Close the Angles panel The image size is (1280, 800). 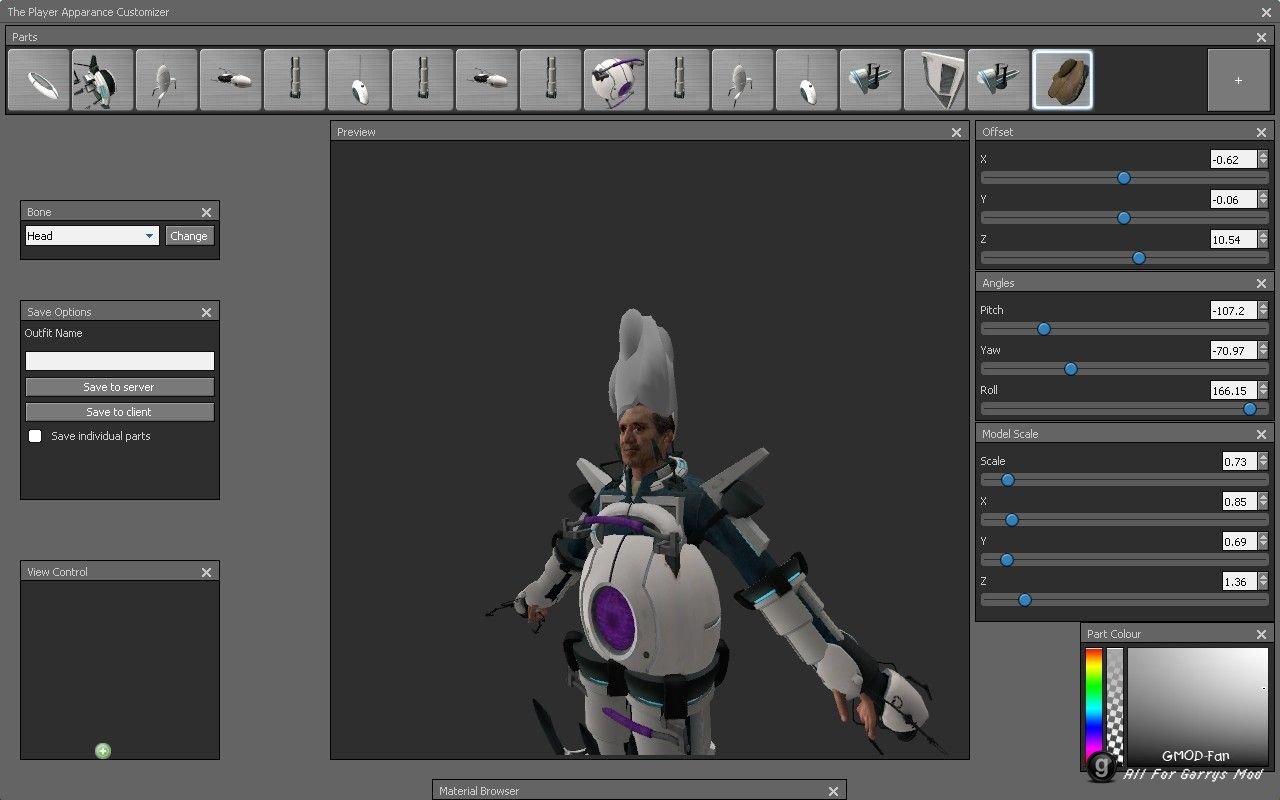pos(1261,283)
